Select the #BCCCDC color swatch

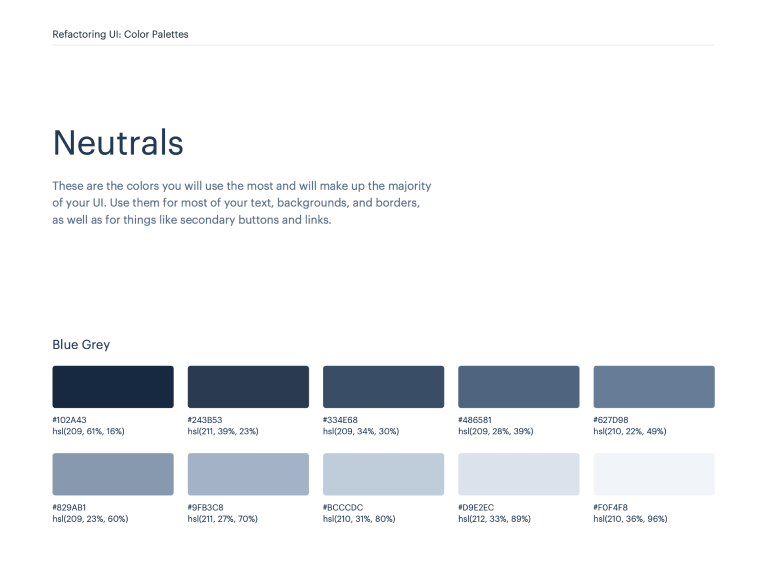click(383, 474)
